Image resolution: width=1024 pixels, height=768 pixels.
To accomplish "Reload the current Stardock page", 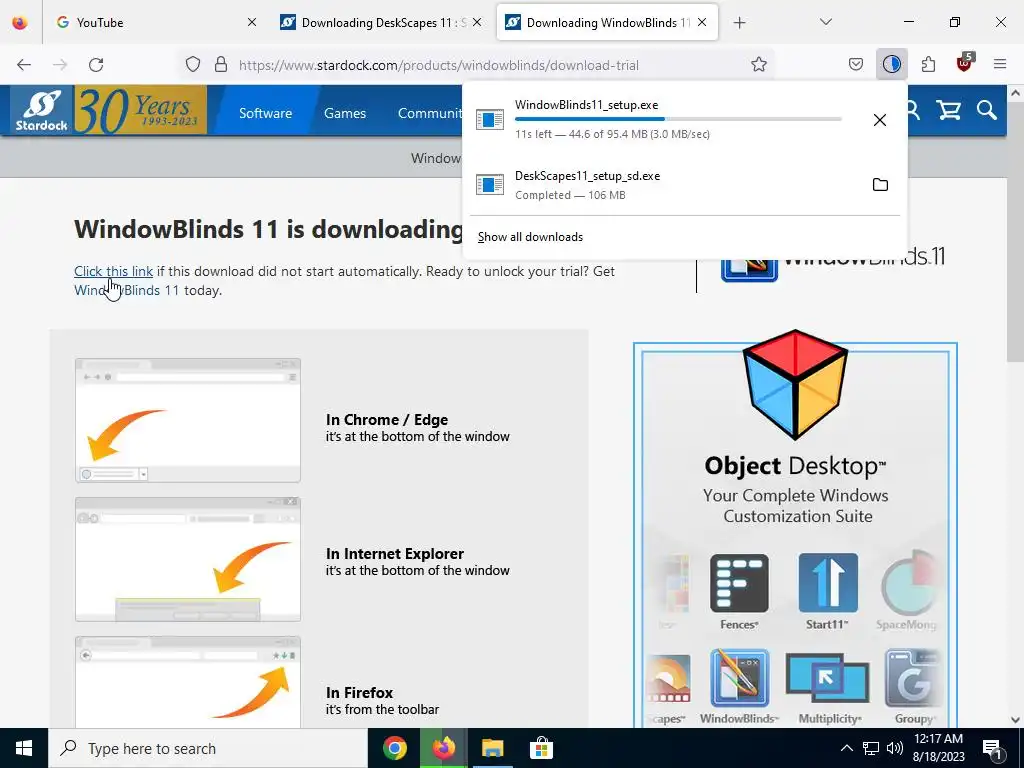I will coord(96,65).
